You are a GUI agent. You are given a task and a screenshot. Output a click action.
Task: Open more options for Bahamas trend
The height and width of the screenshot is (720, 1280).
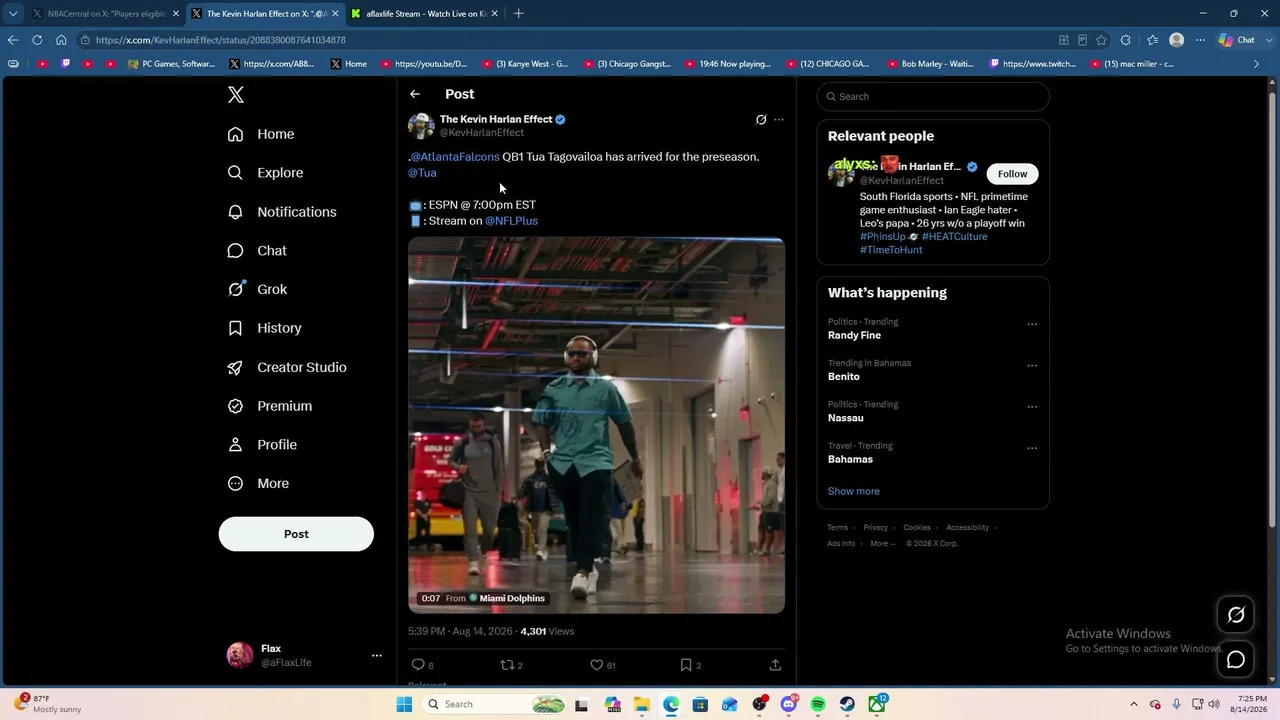(1032, 448)
